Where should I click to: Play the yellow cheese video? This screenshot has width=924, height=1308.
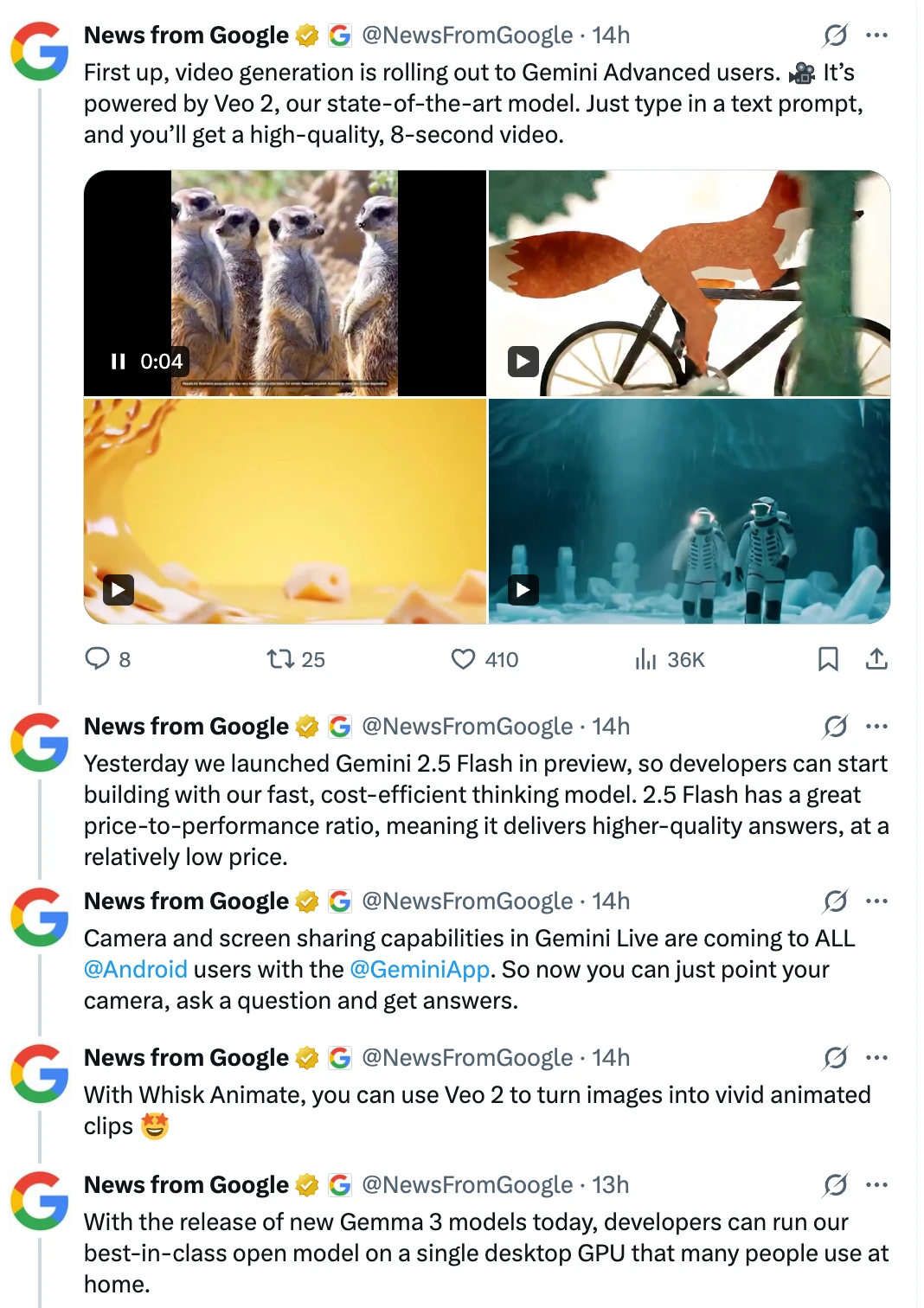119,590
